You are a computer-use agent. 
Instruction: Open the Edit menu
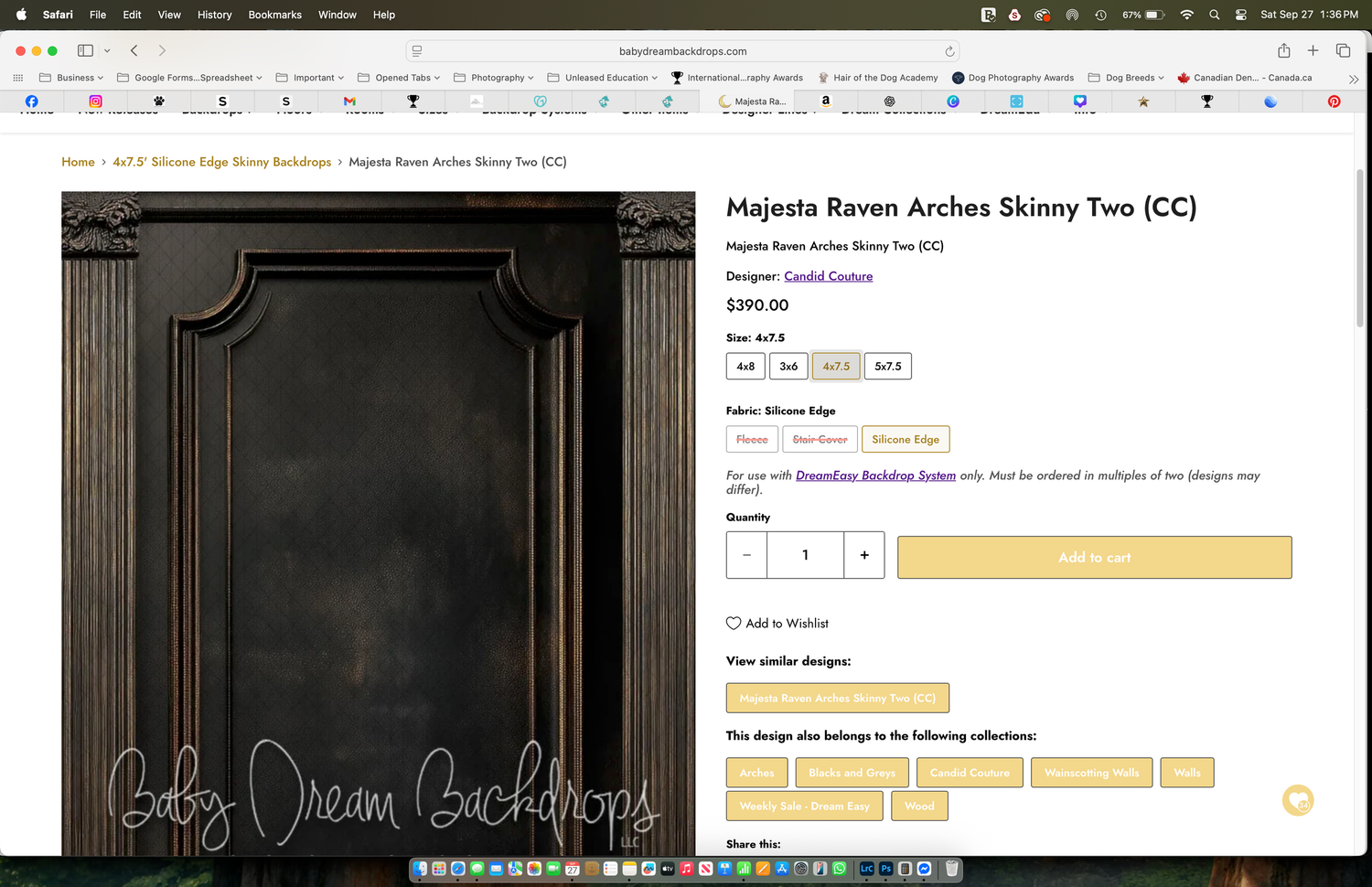[132, 15]
